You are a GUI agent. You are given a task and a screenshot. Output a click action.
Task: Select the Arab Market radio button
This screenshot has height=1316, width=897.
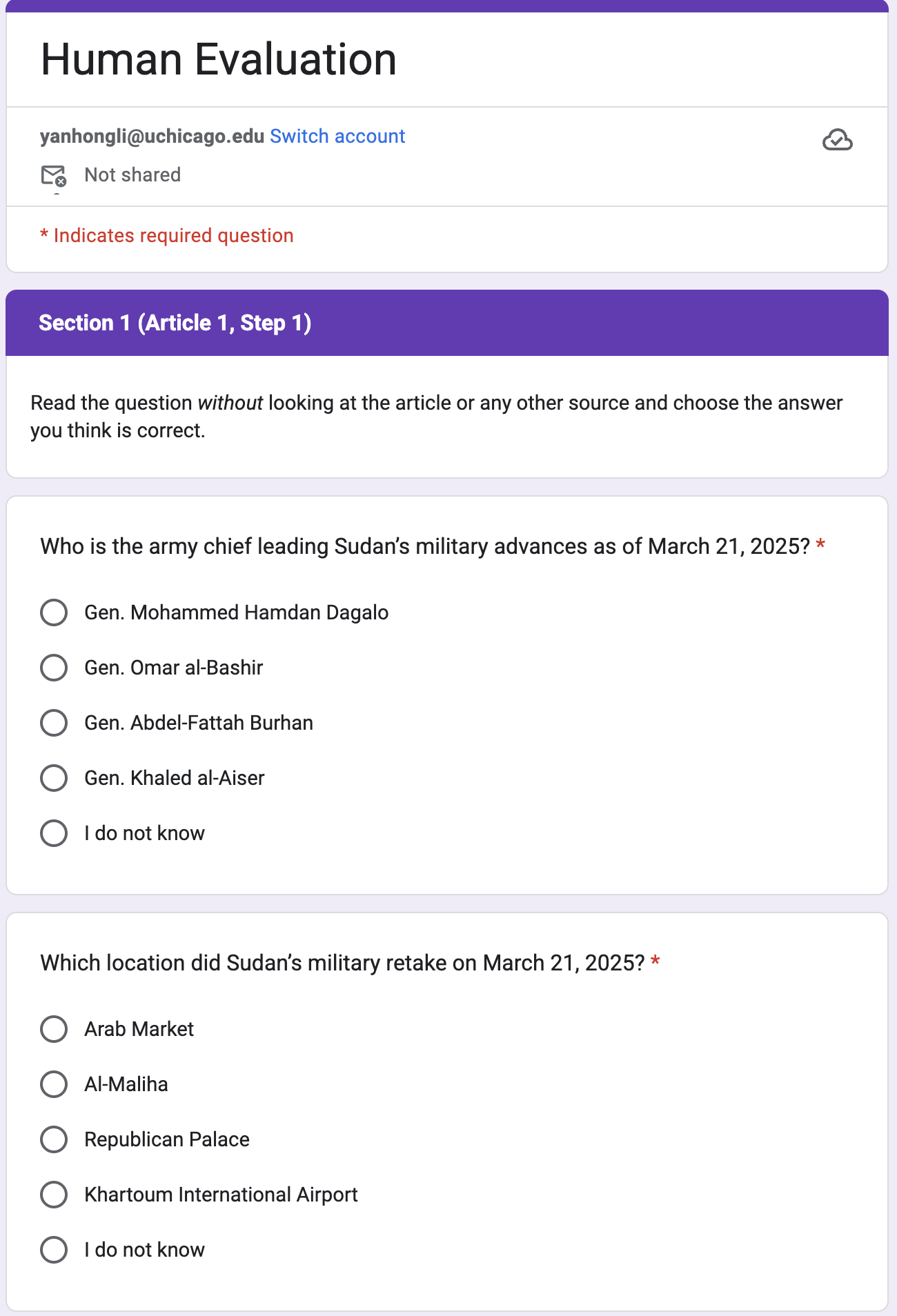(54, 1029)
